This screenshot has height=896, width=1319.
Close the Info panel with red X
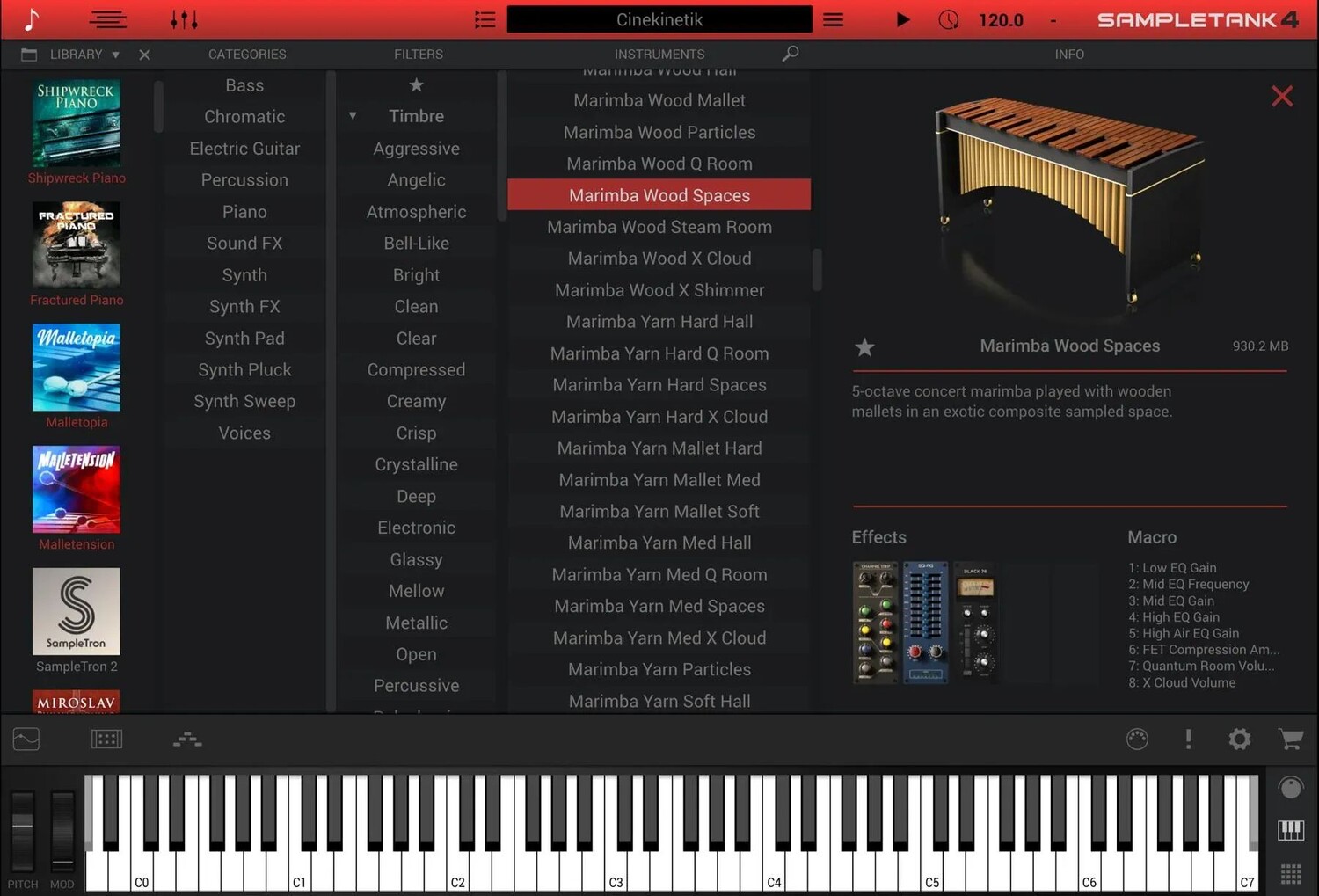1282,96
